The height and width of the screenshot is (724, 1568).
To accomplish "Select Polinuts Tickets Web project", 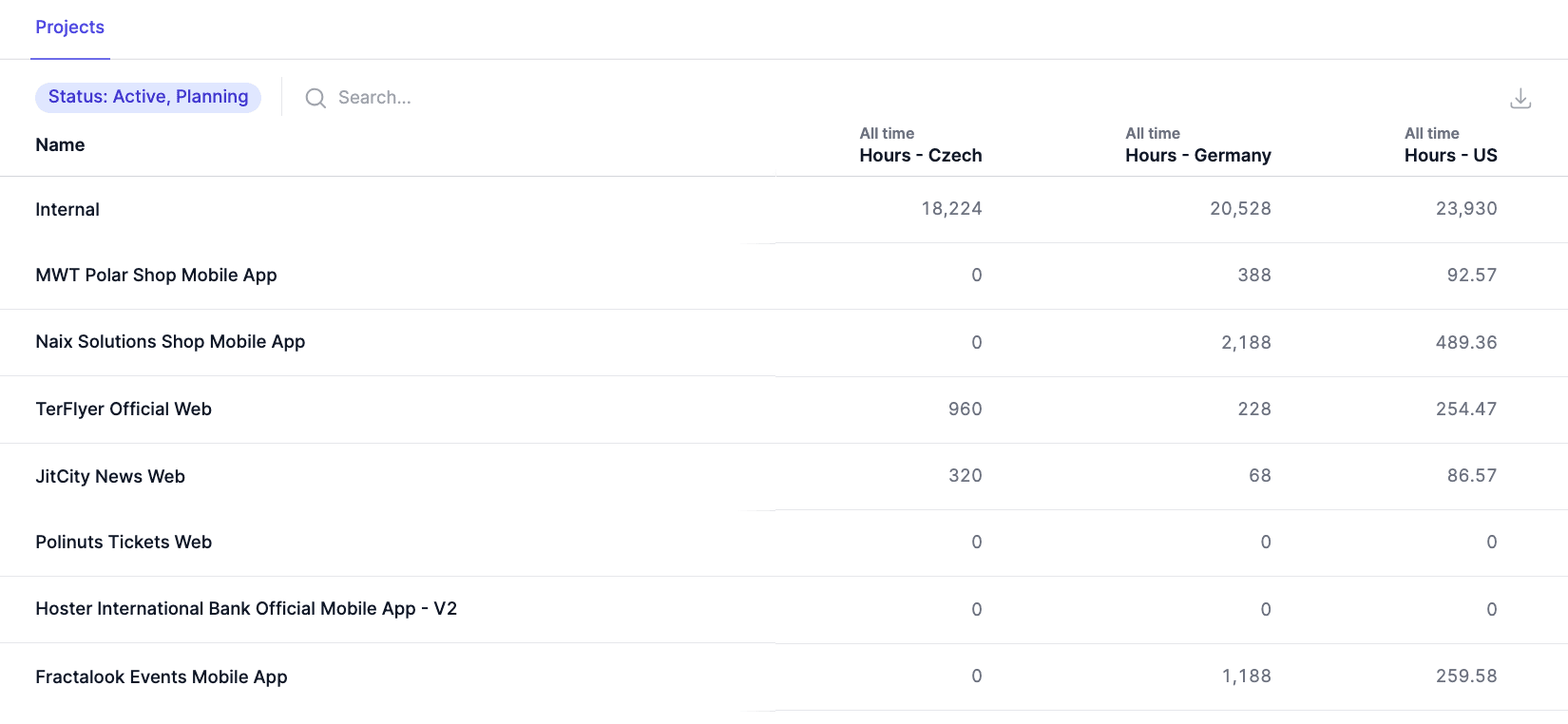I will pyautogui.click(x=124, y=543).
